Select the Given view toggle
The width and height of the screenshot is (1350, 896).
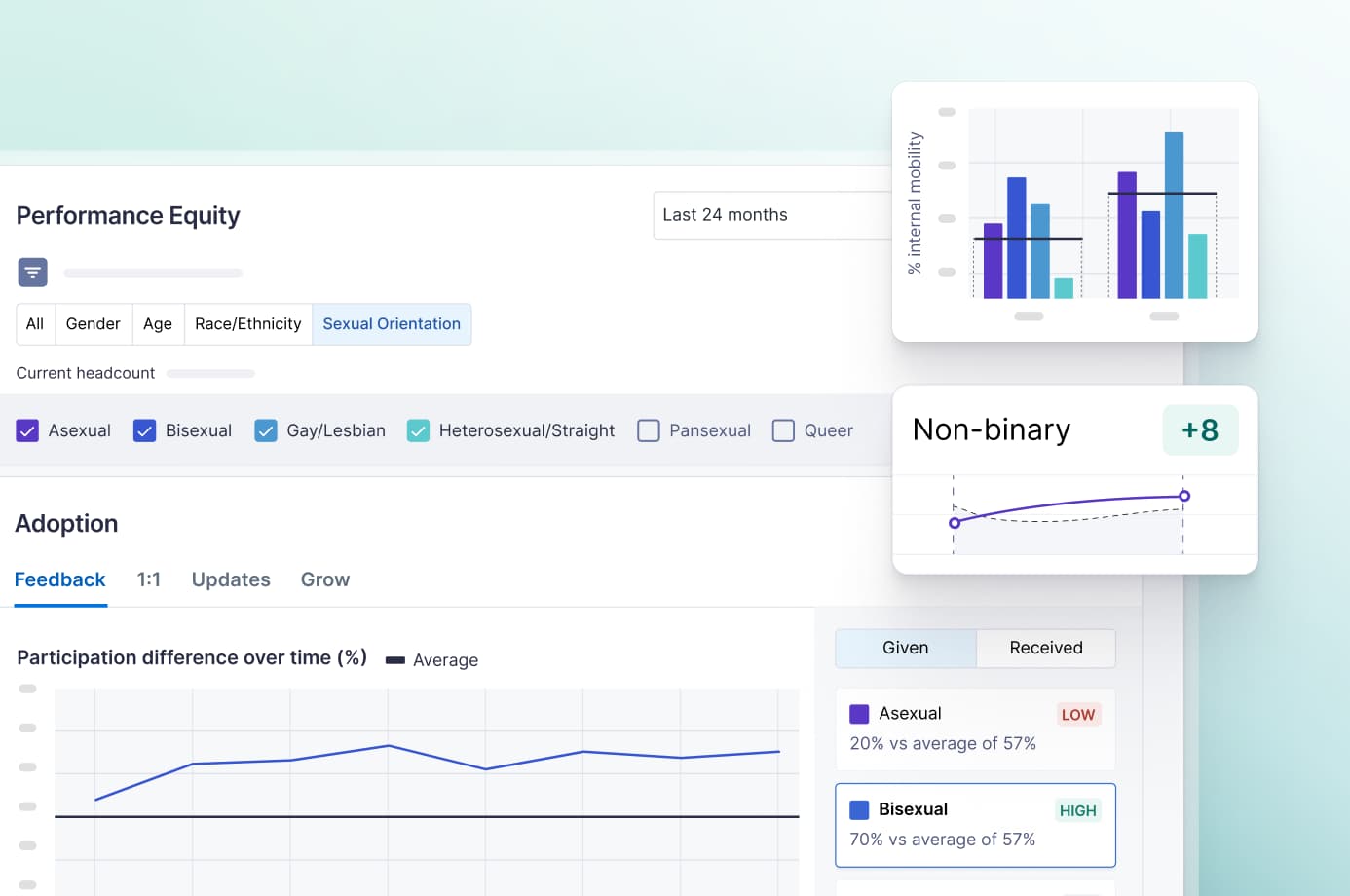pos(905,648)
